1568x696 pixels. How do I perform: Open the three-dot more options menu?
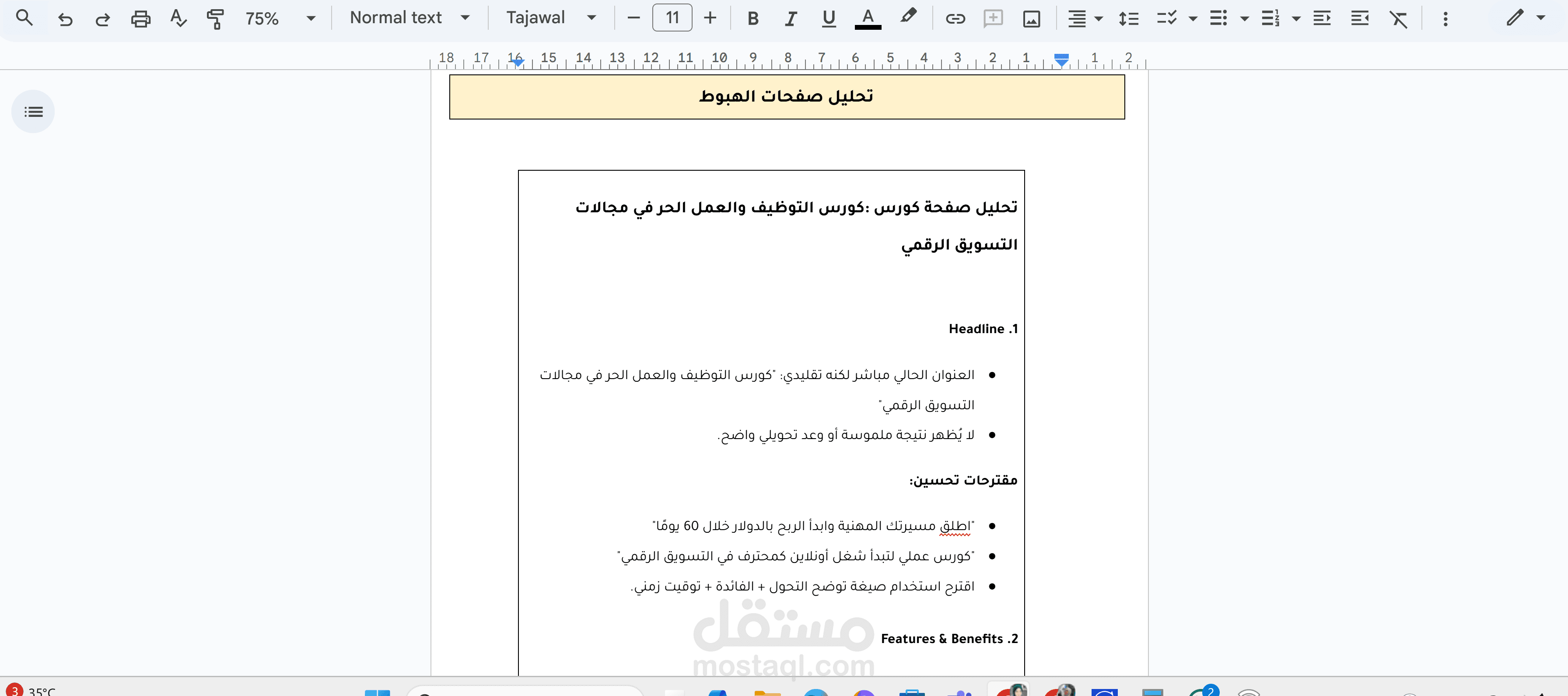(x=1445, y=19)
